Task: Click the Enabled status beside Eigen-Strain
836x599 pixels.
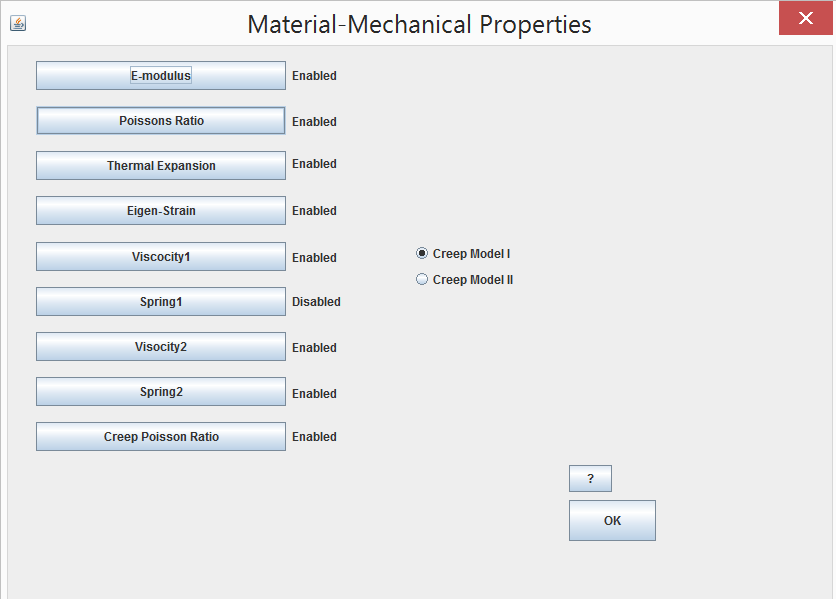Action: pos(314,211)
